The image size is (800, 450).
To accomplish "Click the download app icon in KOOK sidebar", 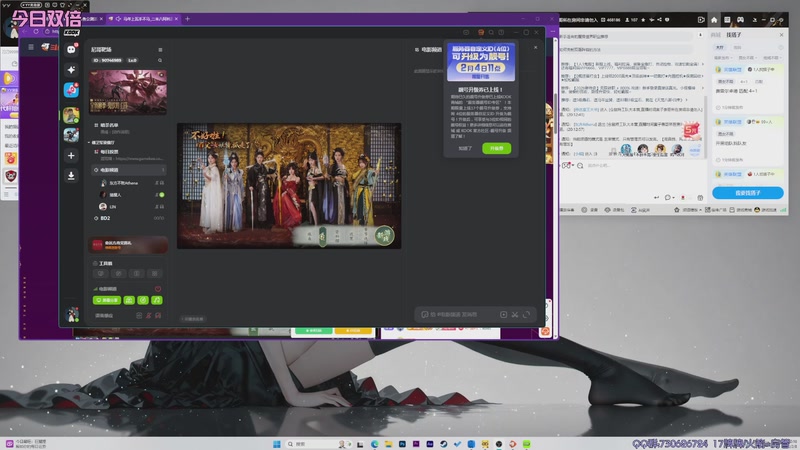I will [x=71, y=176].
